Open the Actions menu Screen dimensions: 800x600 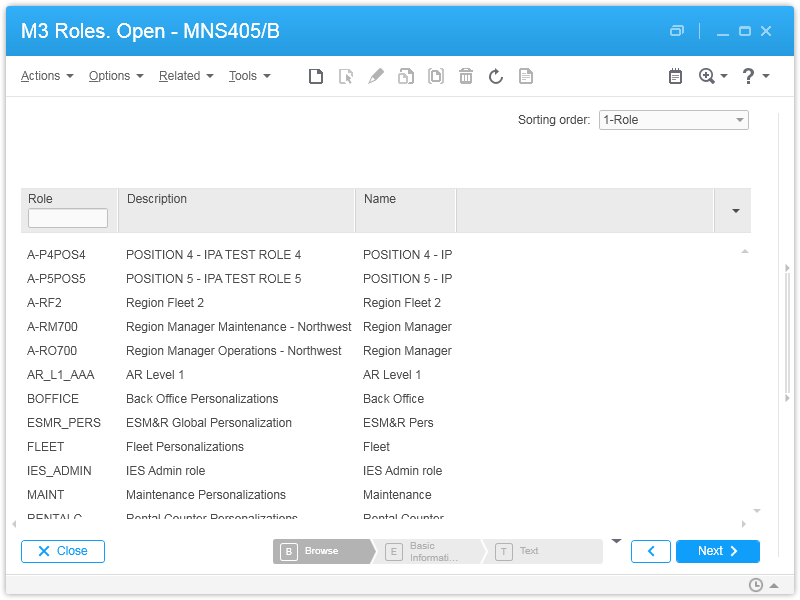pos(47,76)
